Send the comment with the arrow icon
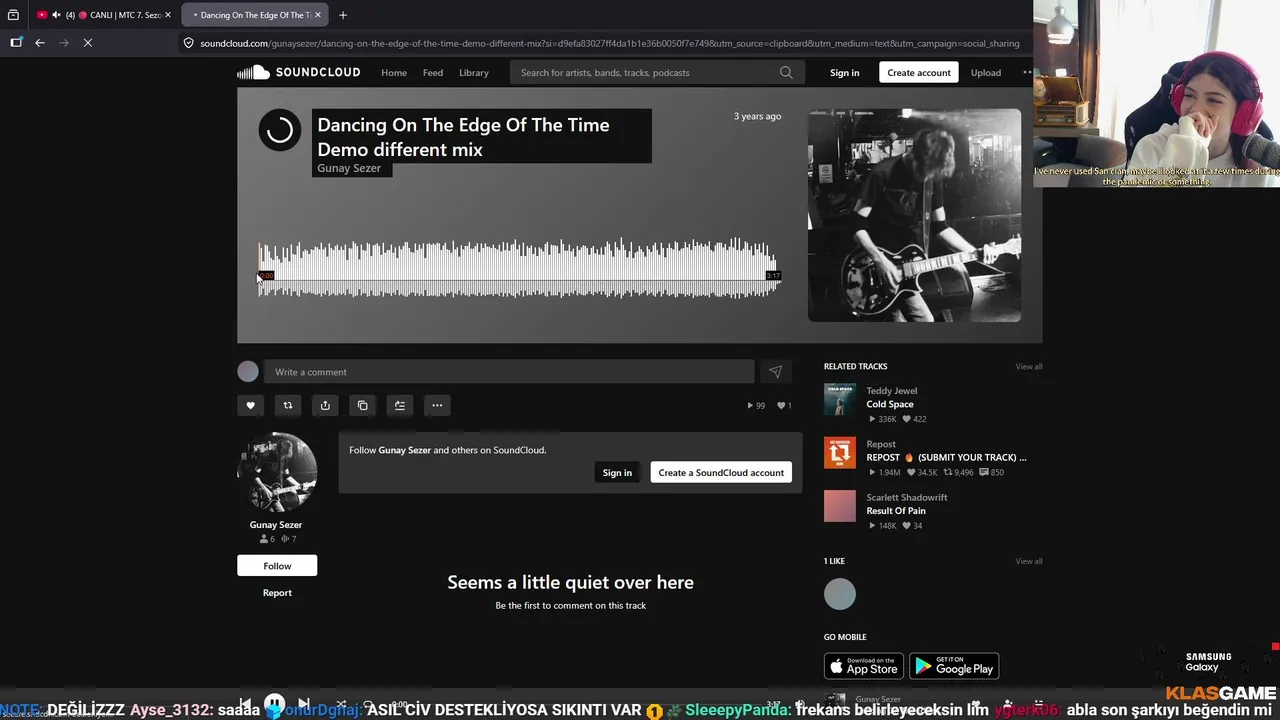Viewport: 1280px width, 720px height. [775, 372]
